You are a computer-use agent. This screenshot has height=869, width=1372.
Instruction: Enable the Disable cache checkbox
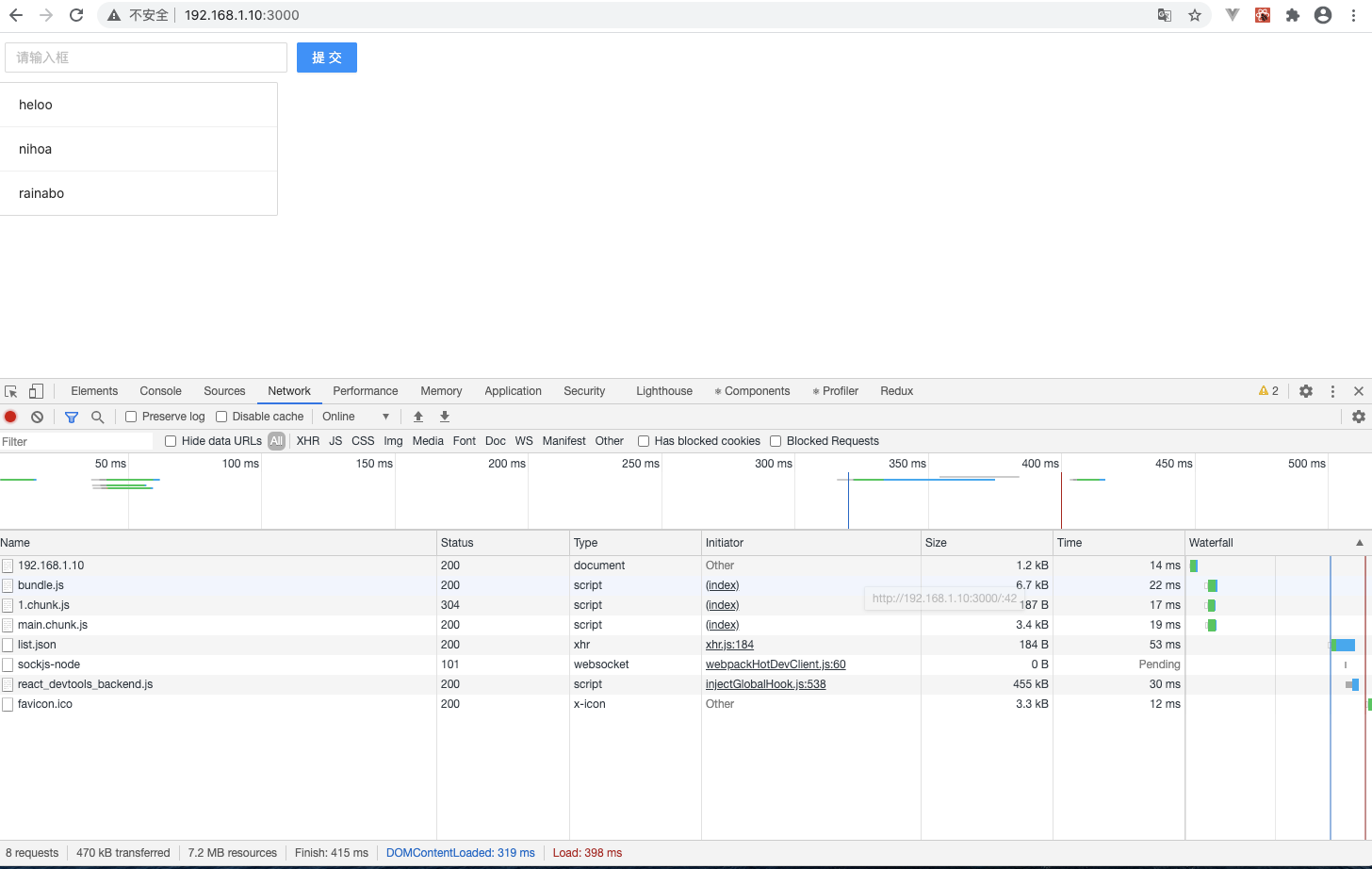[x=221, y=417]
